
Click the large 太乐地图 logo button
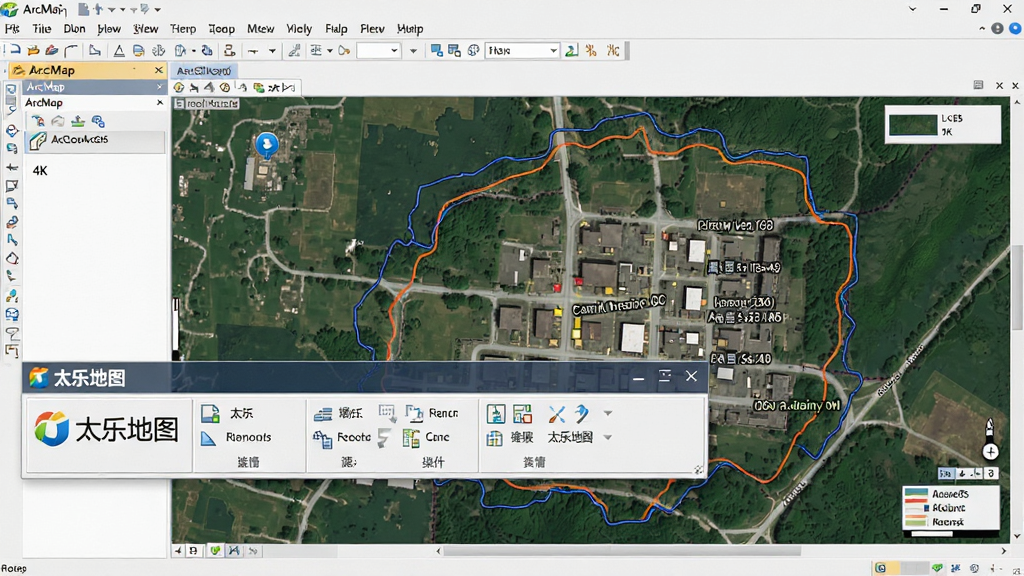click(x=108, y=430)
